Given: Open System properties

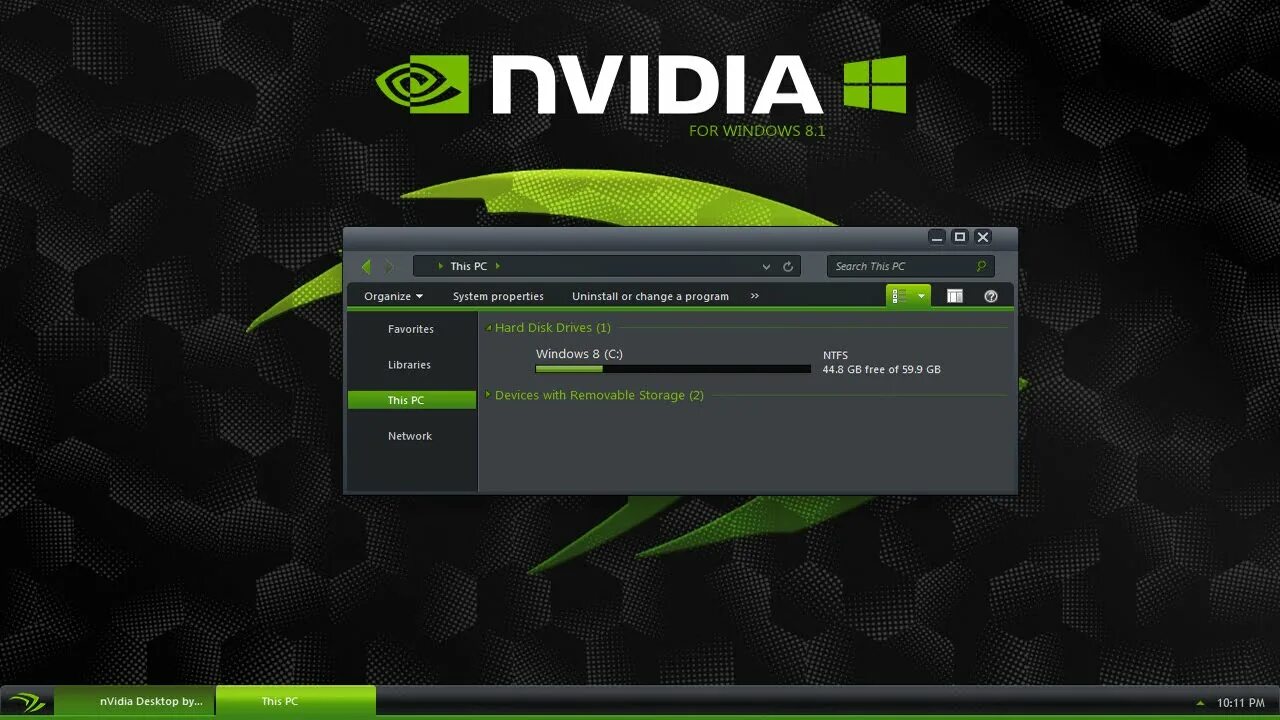Looking at the screenshot, I should pyautogui.click(x=498, y=296).
